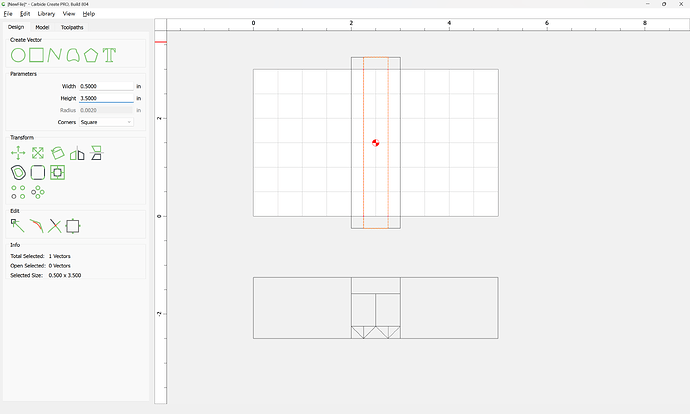Click the Mirror transform icon
This screenshot has width=690, height=414.
[x=77, y=153]
